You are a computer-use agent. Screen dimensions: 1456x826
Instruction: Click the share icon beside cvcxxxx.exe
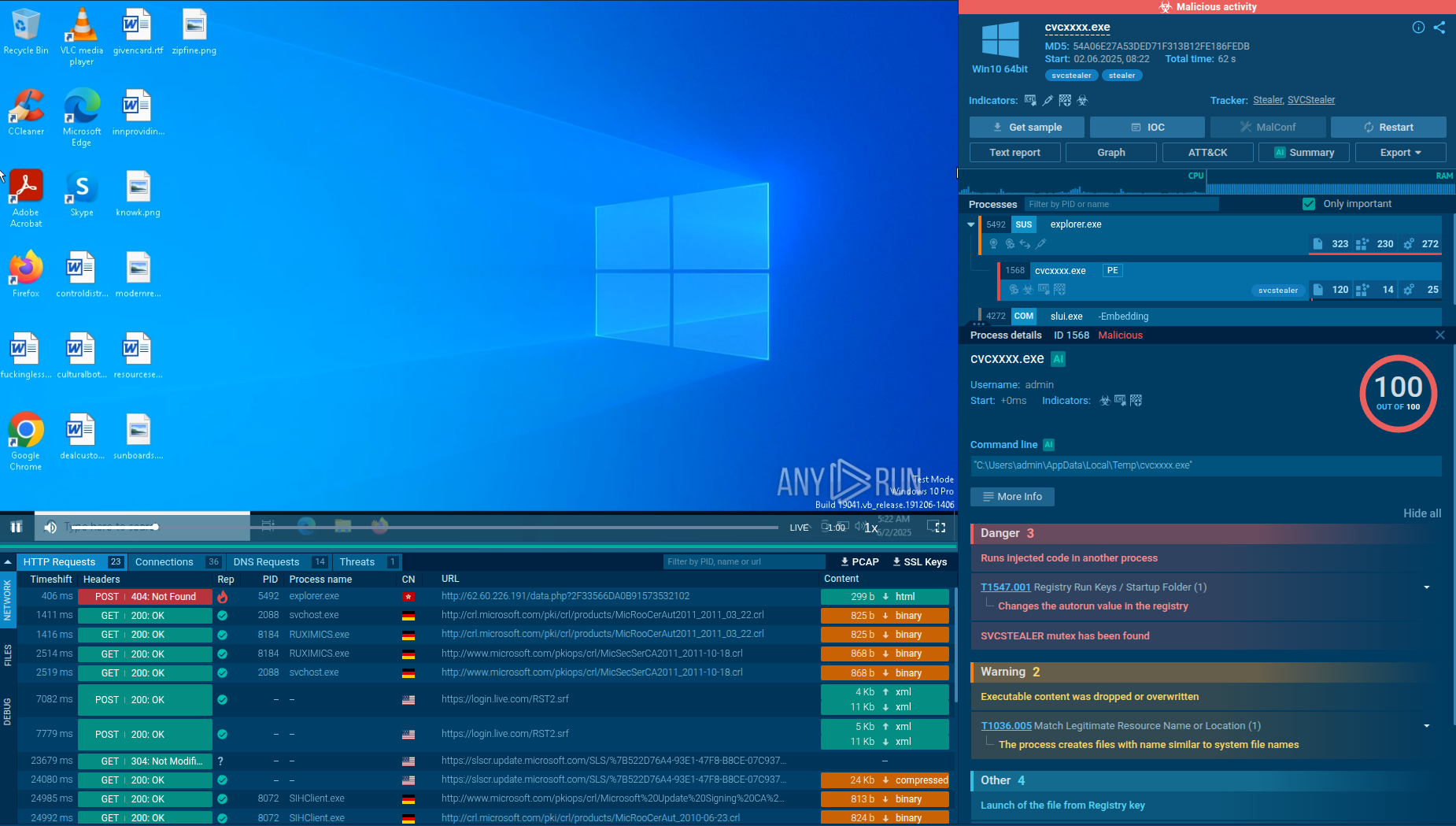(1439, 28)
